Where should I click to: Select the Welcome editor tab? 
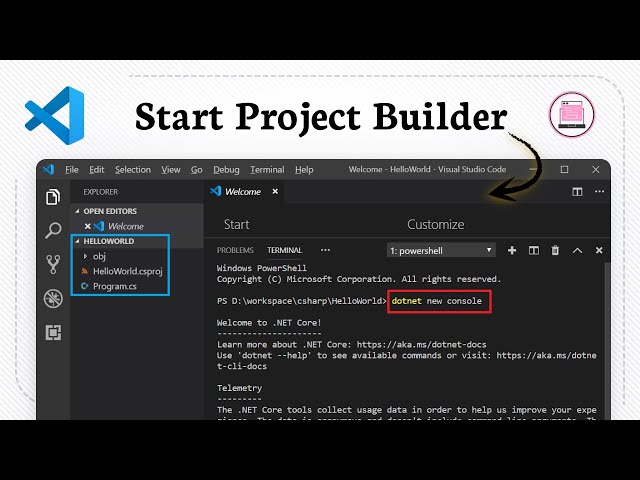(243, 191)
